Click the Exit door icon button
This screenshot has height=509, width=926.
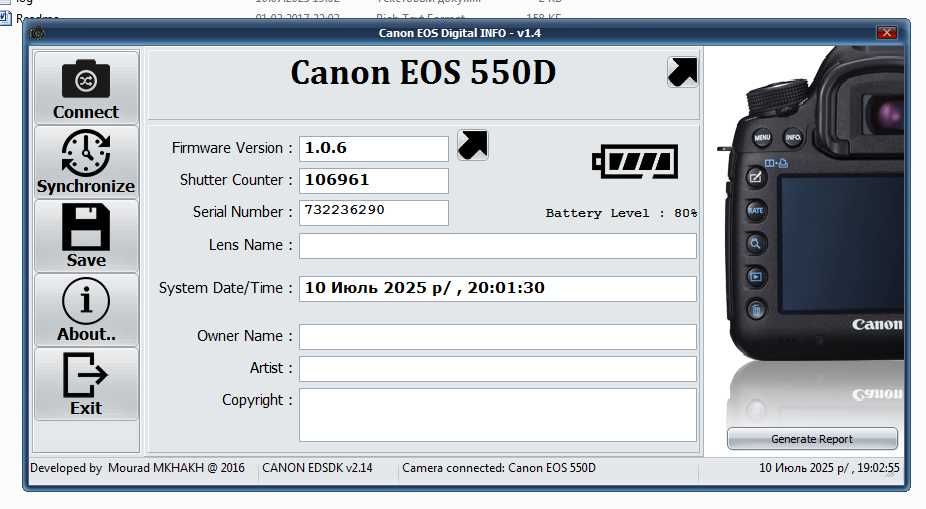point(86,384)
